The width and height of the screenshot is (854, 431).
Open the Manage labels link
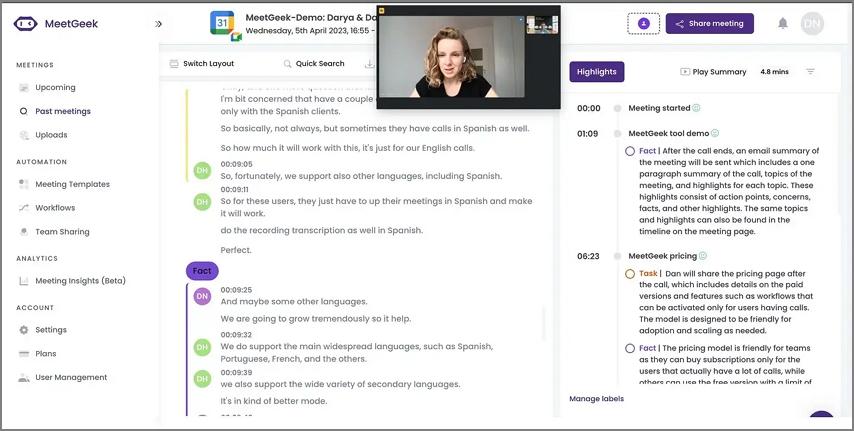coord(596,399)
